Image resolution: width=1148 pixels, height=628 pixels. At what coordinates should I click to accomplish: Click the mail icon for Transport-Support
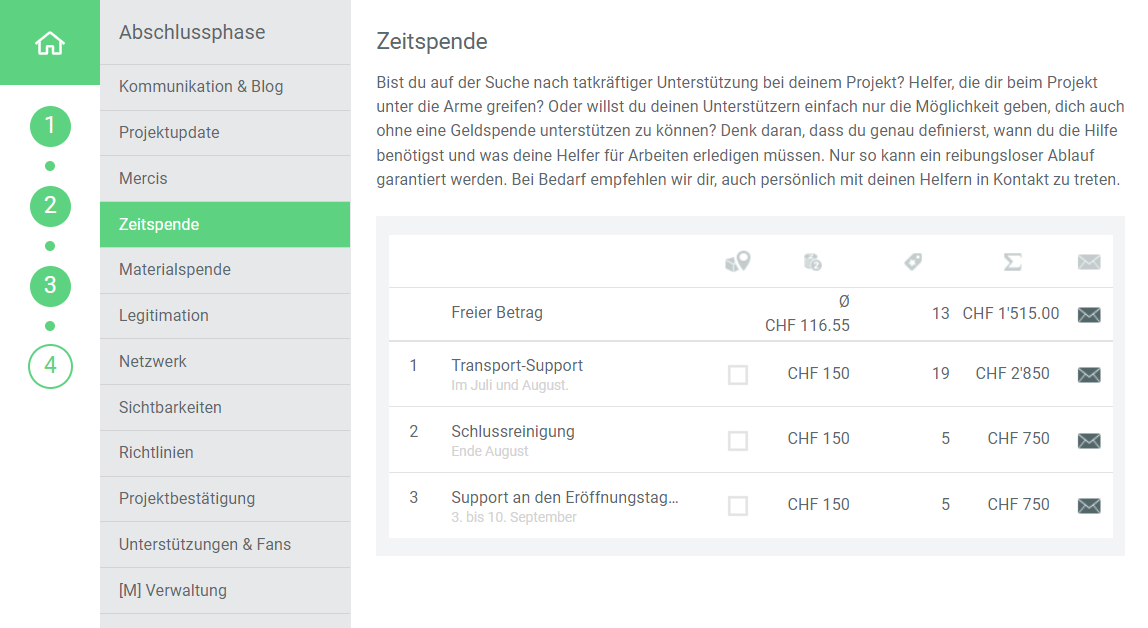pos(1089,375)
